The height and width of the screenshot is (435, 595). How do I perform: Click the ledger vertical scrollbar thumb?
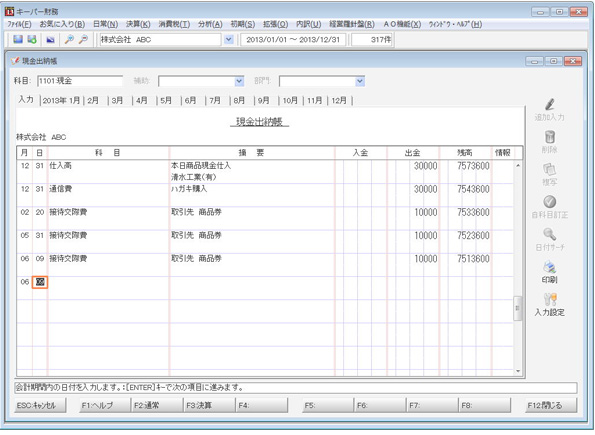(x=517, y=308)
